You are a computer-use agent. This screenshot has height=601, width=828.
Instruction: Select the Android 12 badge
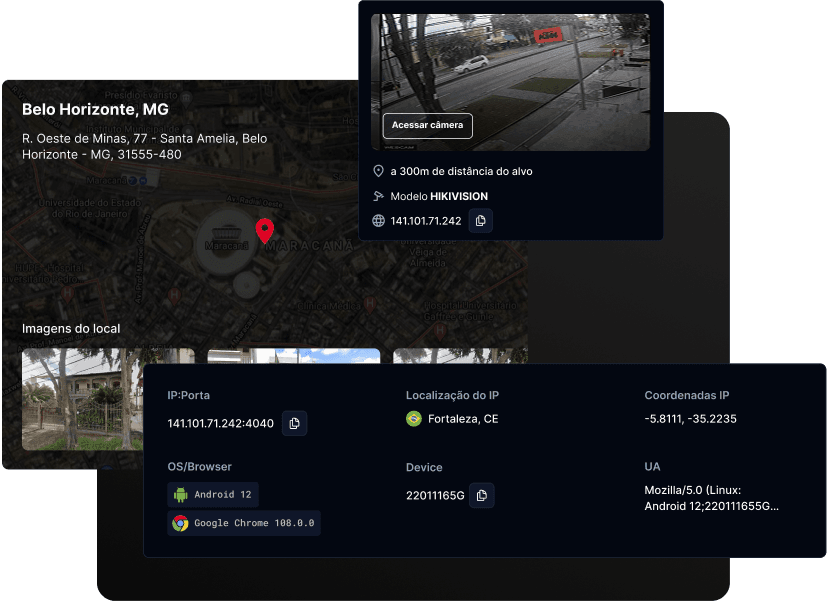click(x=213, y=494)
